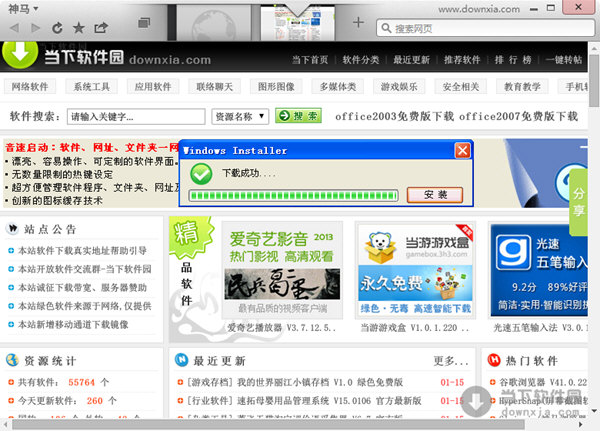Open 当下首页 in the navigation bar
Image resolution: width=600 pixels, height=431 pixels.
click(x=310, y=60)
